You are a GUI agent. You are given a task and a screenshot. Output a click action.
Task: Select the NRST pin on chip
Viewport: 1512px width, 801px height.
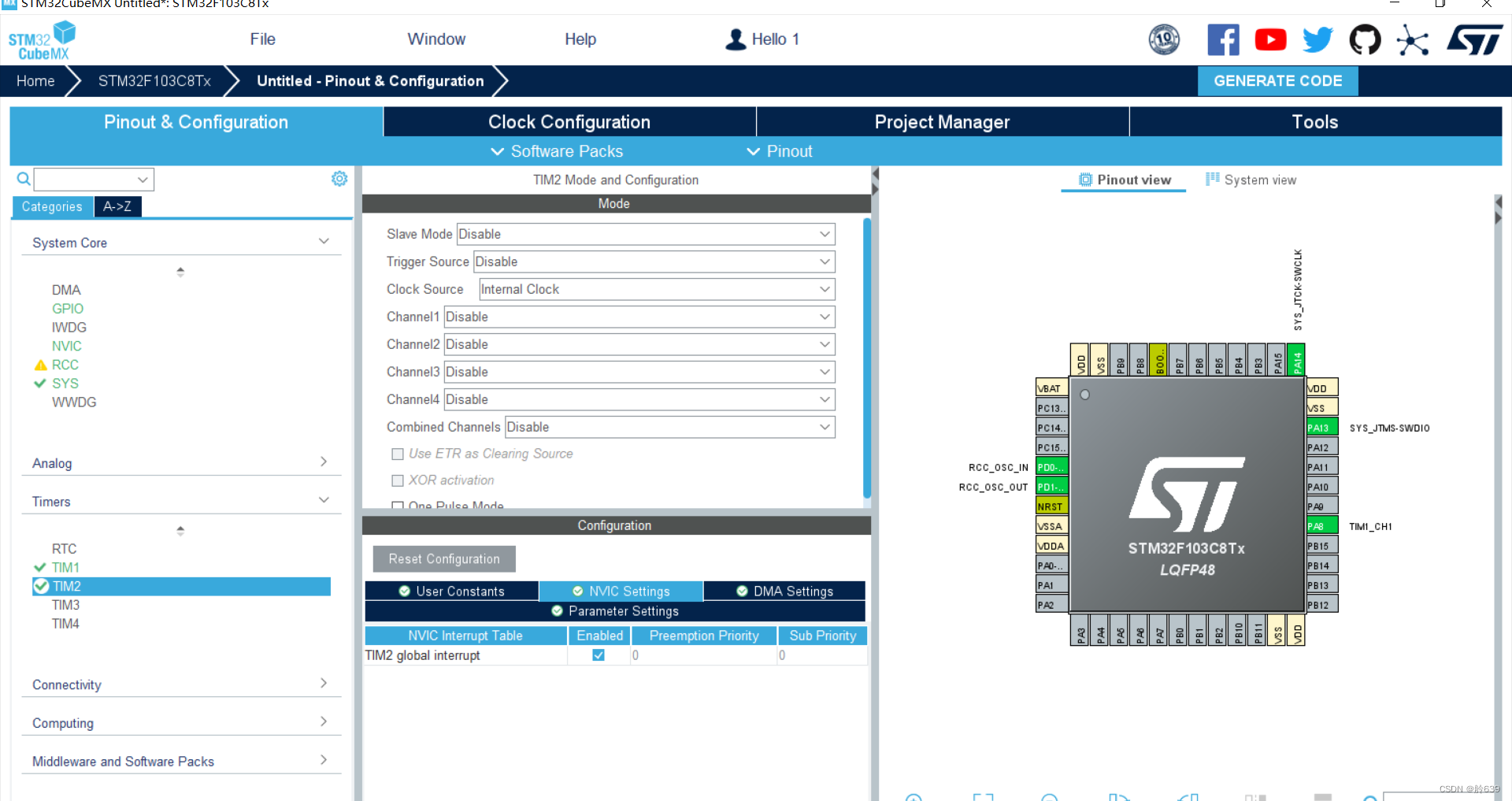tap(1052, 506)
